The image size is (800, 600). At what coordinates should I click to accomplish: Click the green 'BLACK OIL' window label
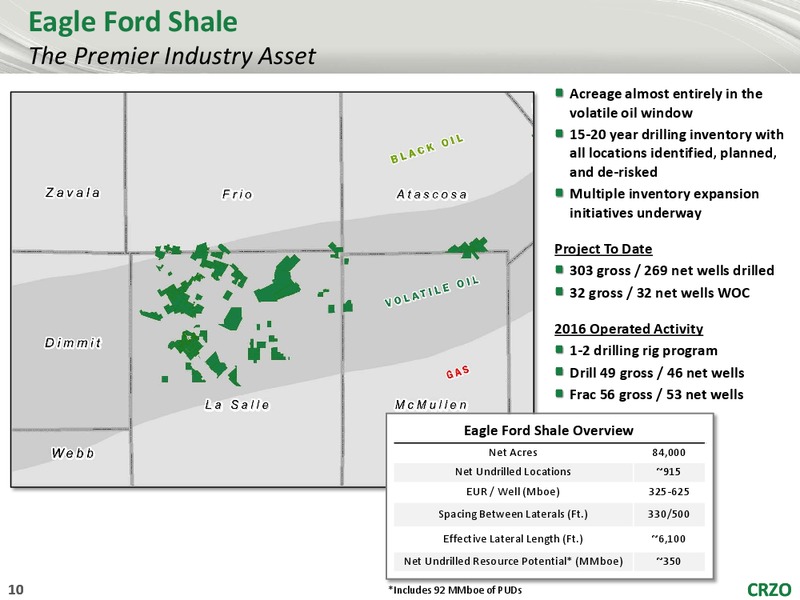(427, 149)
